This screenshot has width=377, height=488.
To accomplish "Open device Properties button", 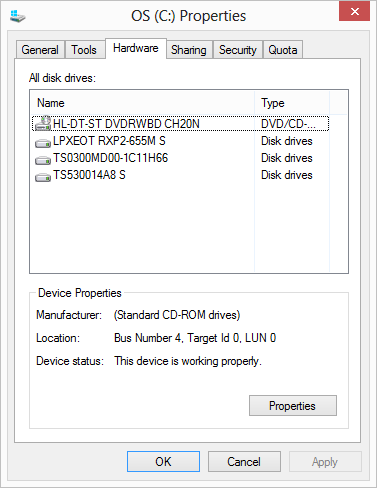I will pyautogui.click(x=293, y=406).
